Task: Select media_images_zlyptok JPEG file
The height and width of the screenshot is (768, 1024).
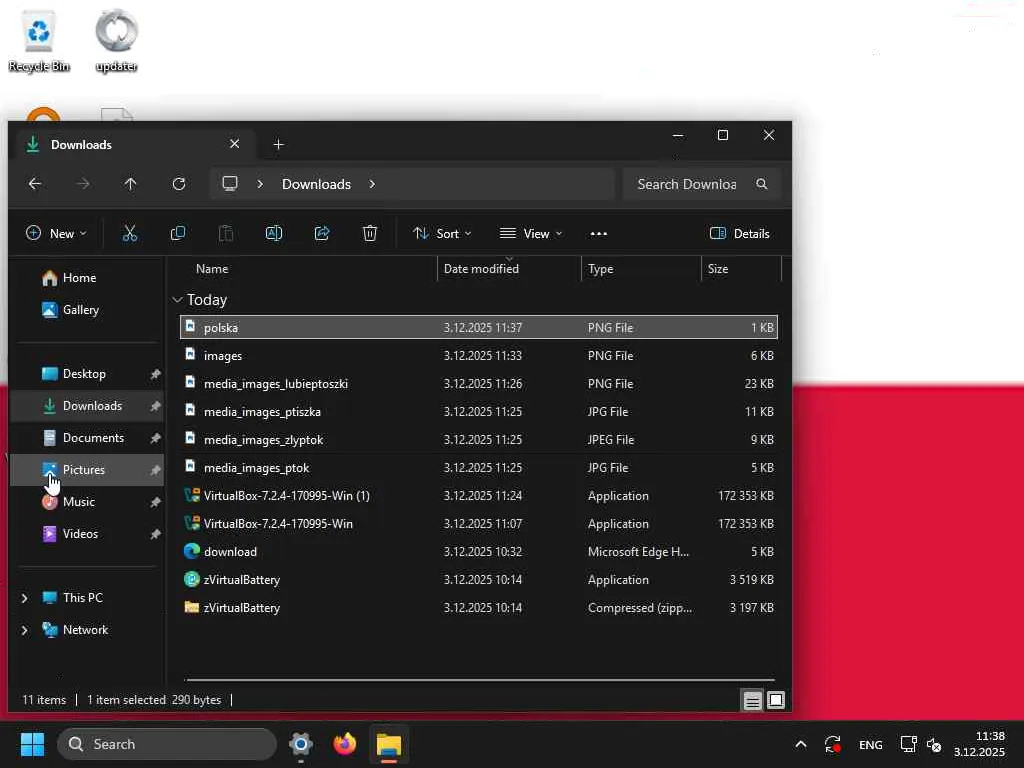Action: (x=479, y=440)
